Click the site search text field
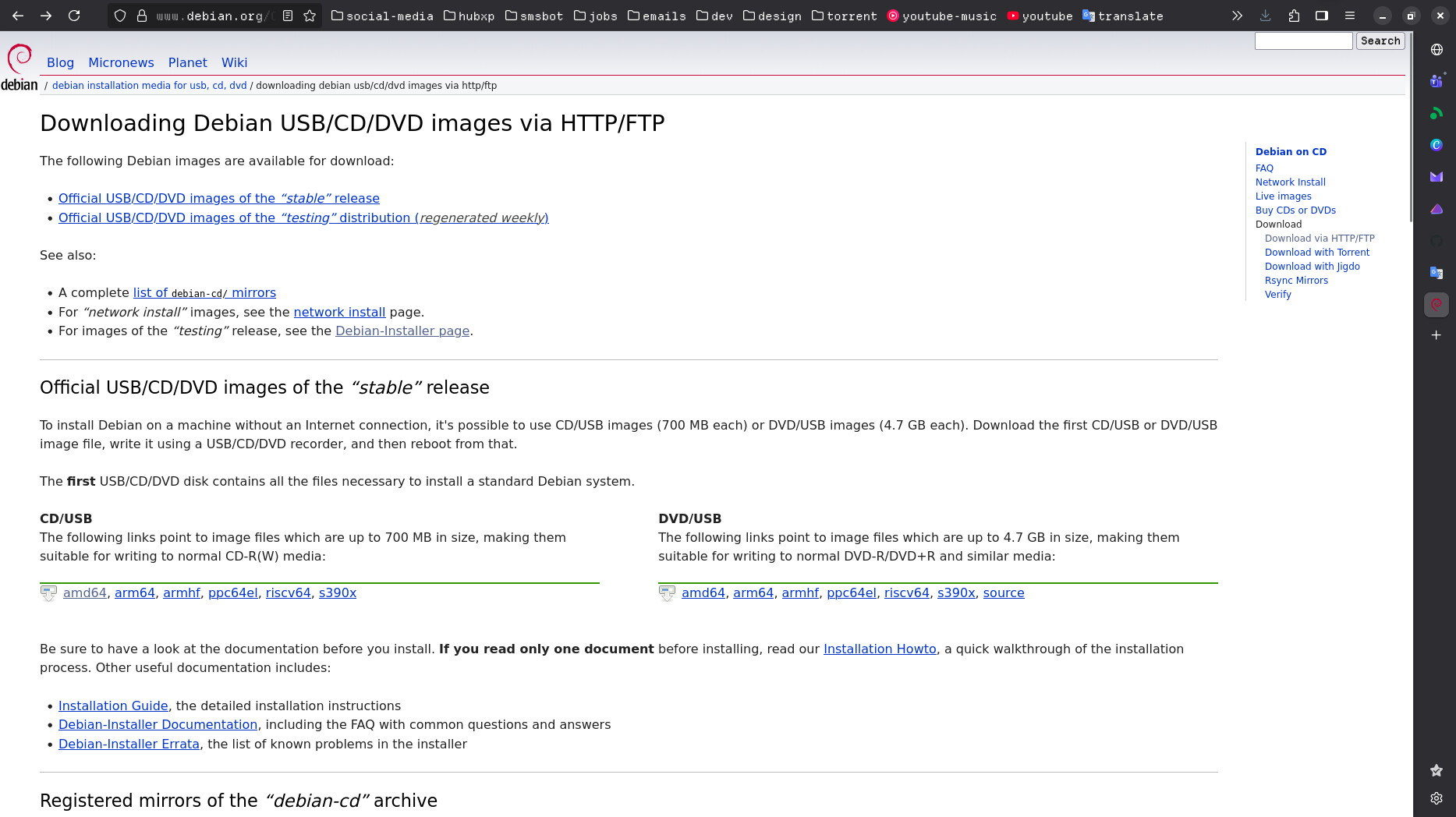 (x=1303, y=41)
